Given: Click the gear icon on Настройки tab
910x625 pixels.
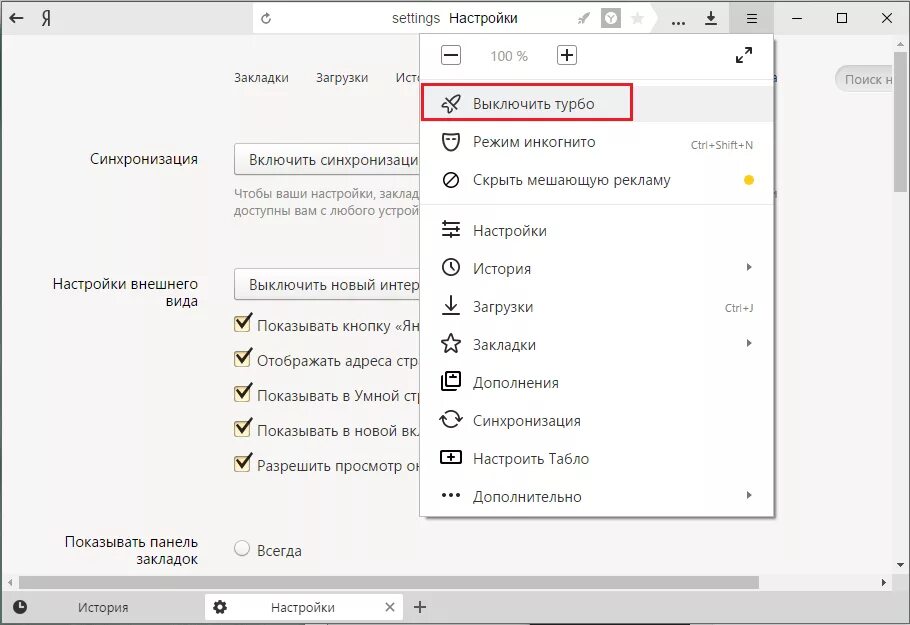Looking at the screenshot, I should pyautogui.click(x=220, y=607).
